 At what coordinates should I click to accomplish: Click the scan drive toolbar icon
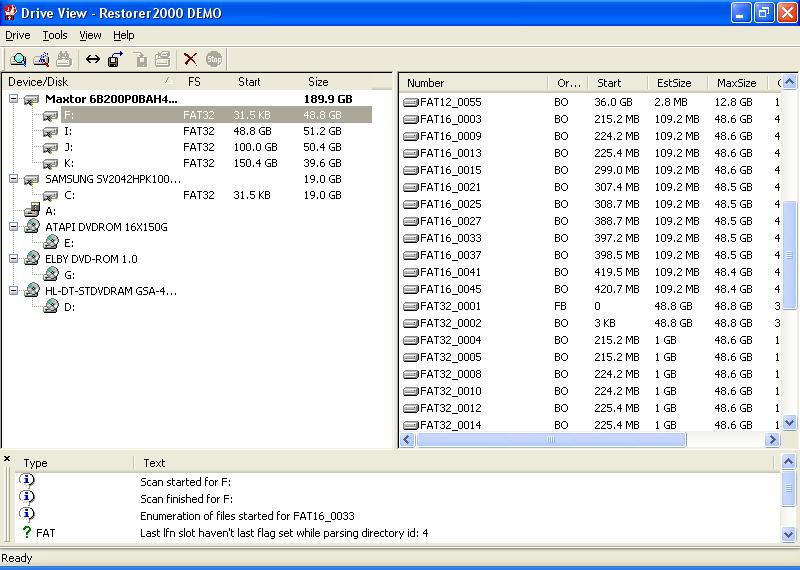point(41,59)
